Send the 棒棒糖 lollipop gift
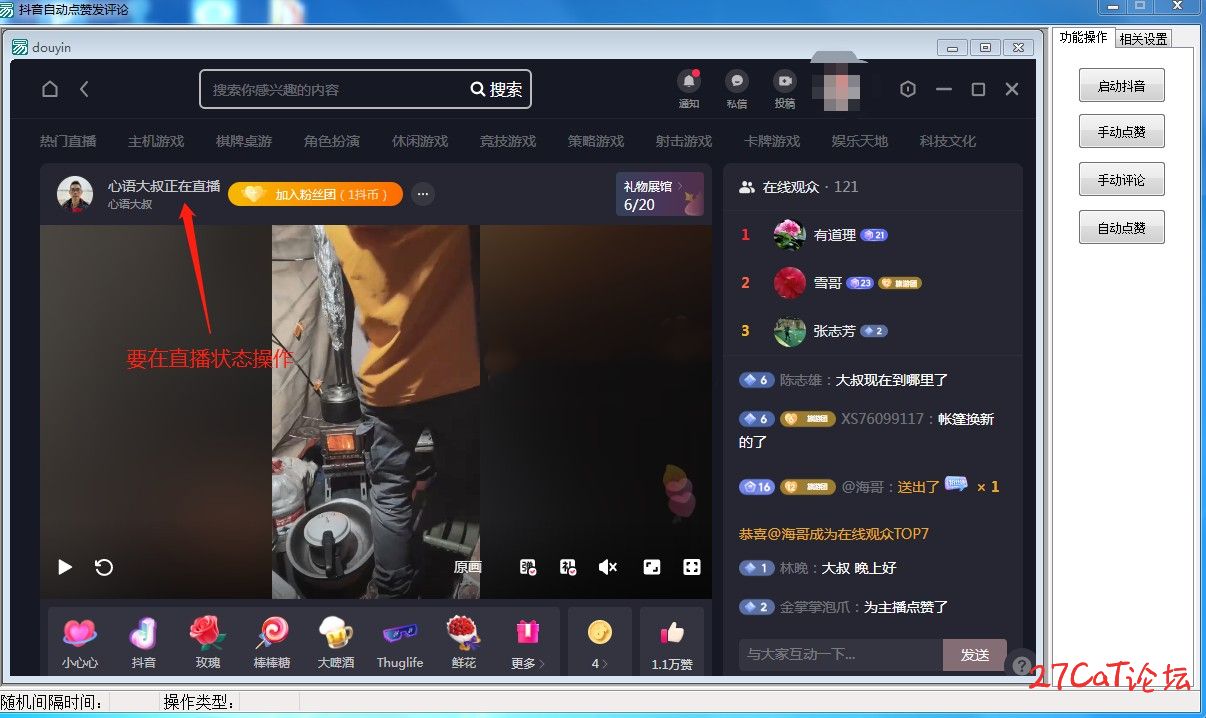1206x718 pixels. pos(272,642)
